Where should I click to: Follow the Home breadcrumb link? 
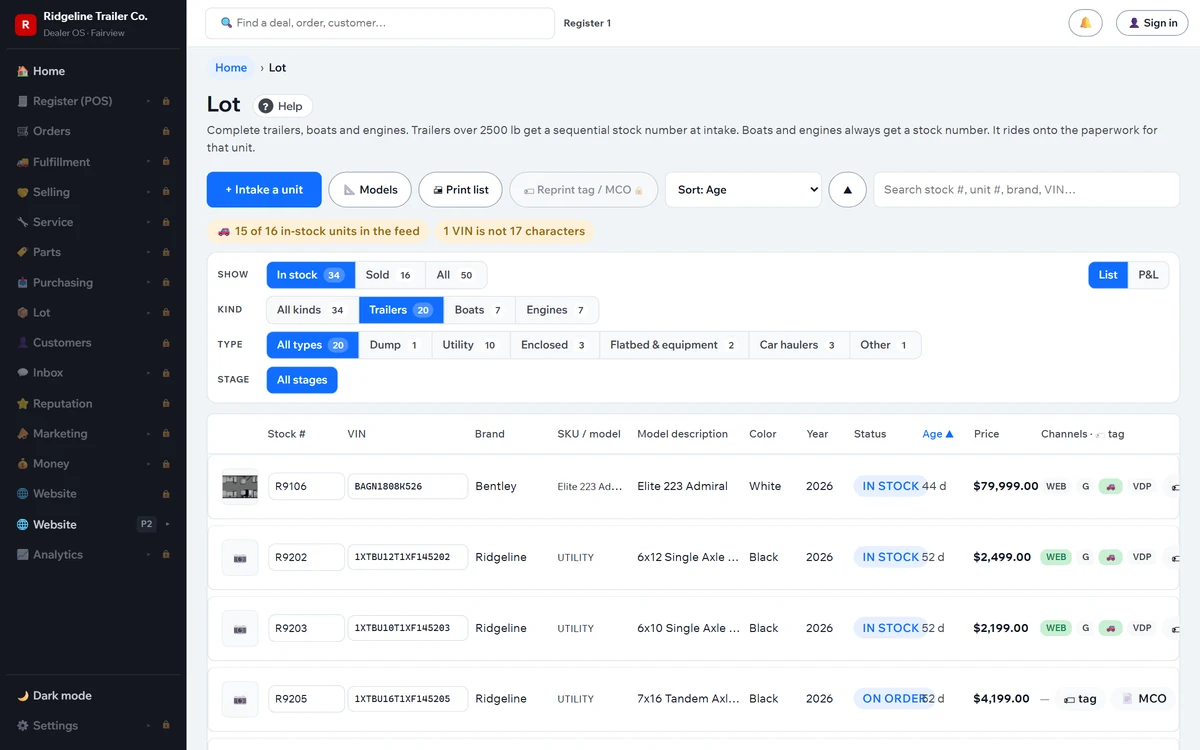coord(231,68)
